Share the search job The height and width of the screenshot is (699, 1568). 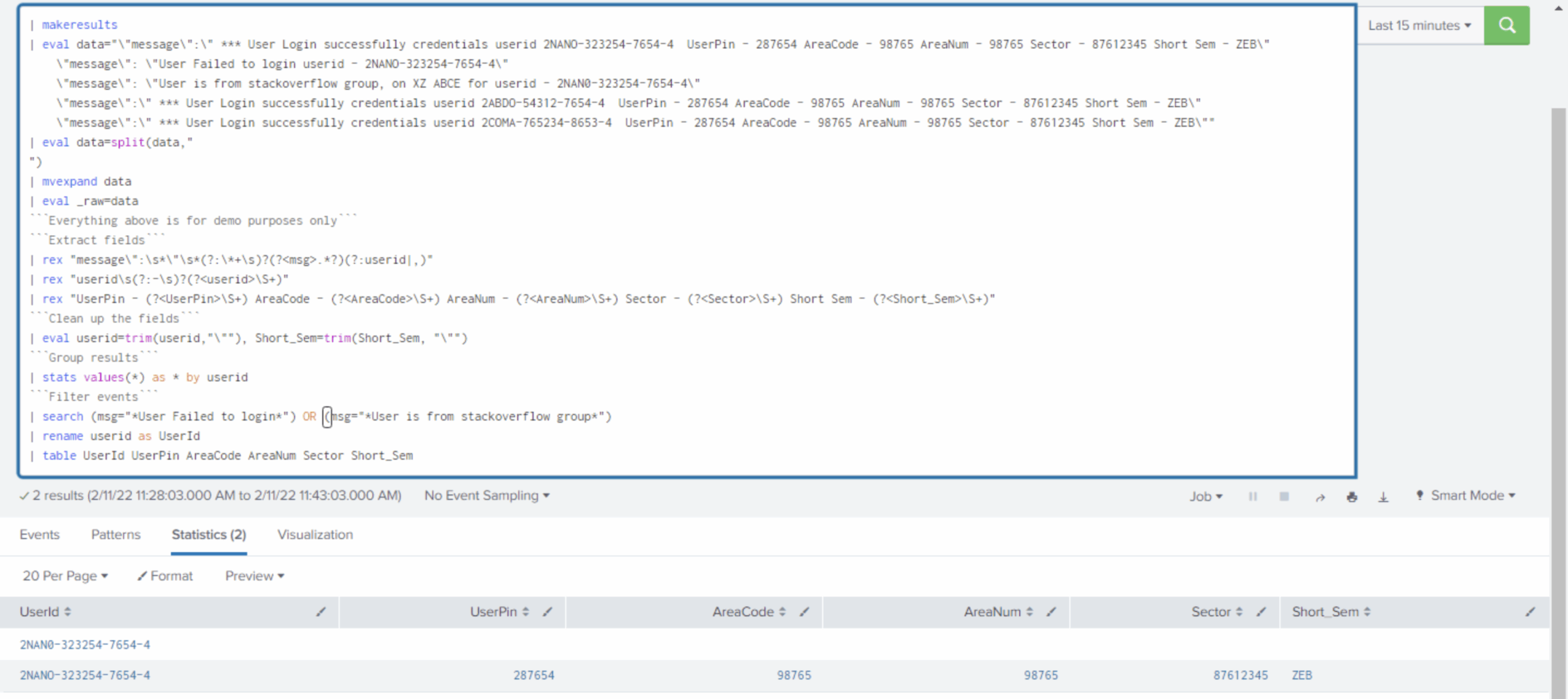point(1320,496)
